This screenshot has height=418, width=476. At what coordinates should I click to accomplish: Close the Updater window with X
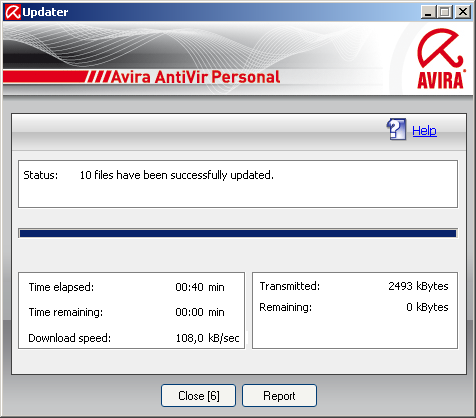click(463, 12)
